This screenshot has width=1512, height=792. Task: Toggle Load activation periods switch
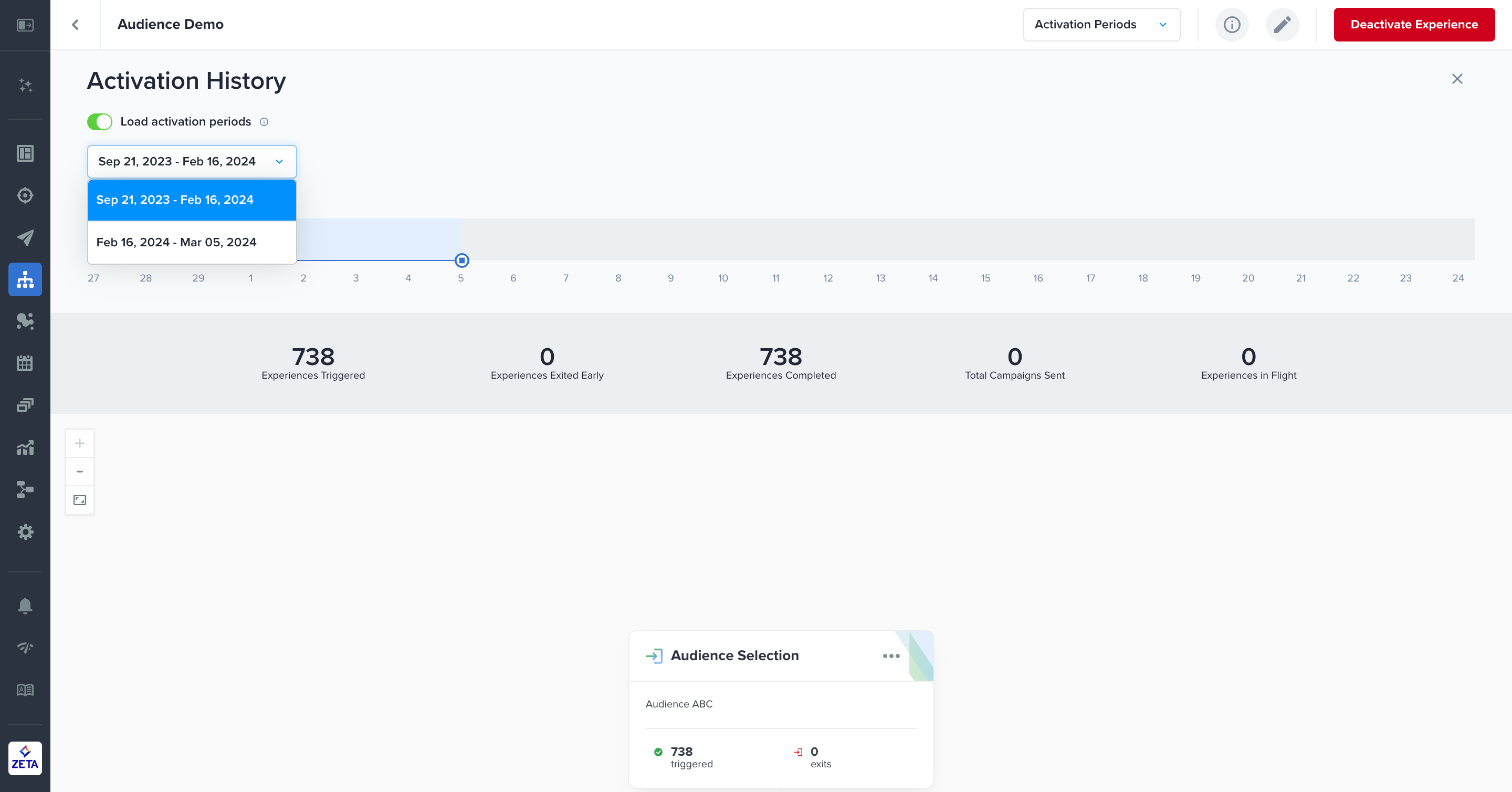100,121
